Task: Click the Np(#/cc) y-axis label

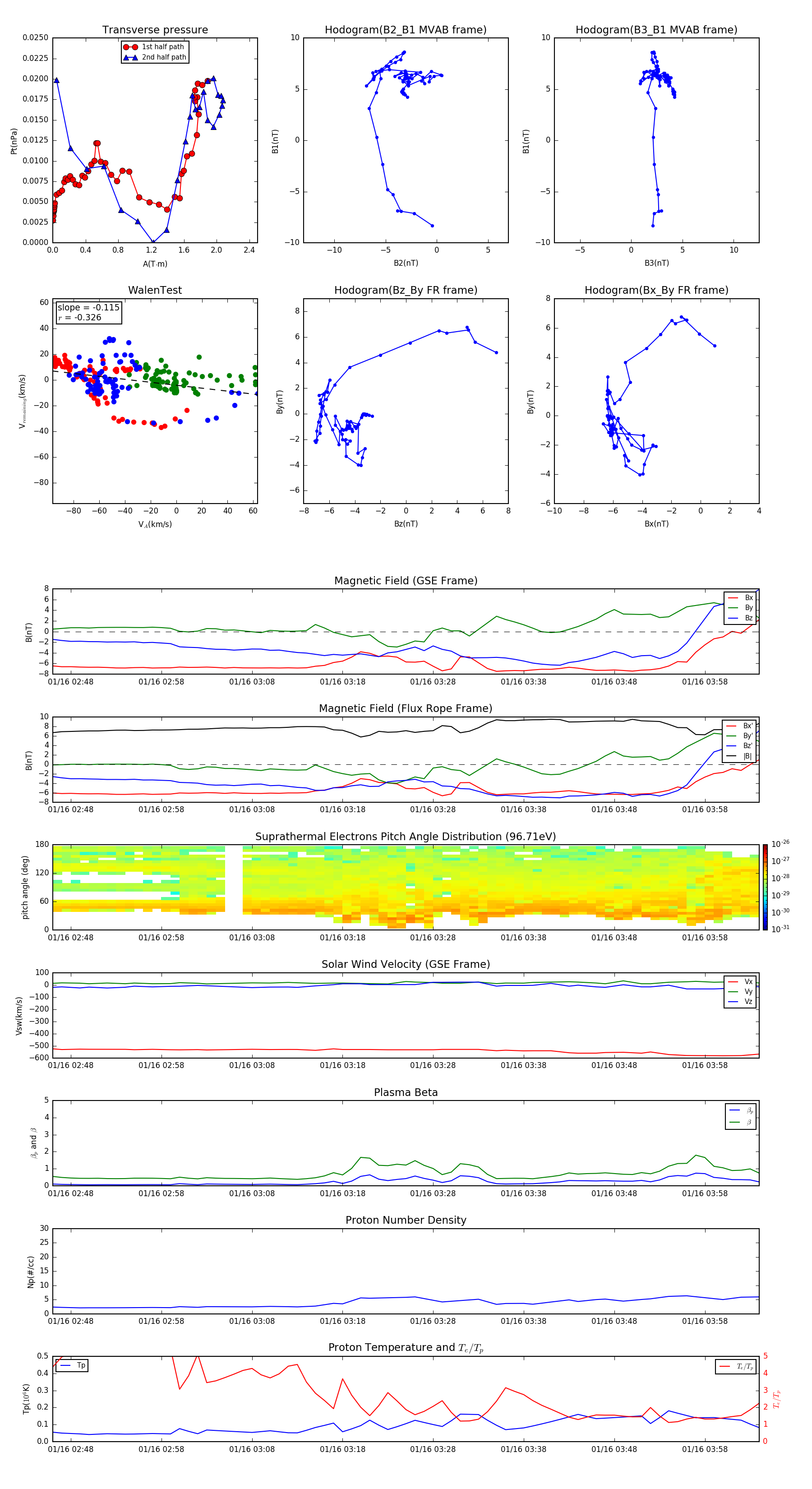Action: tap(31, 1272)
